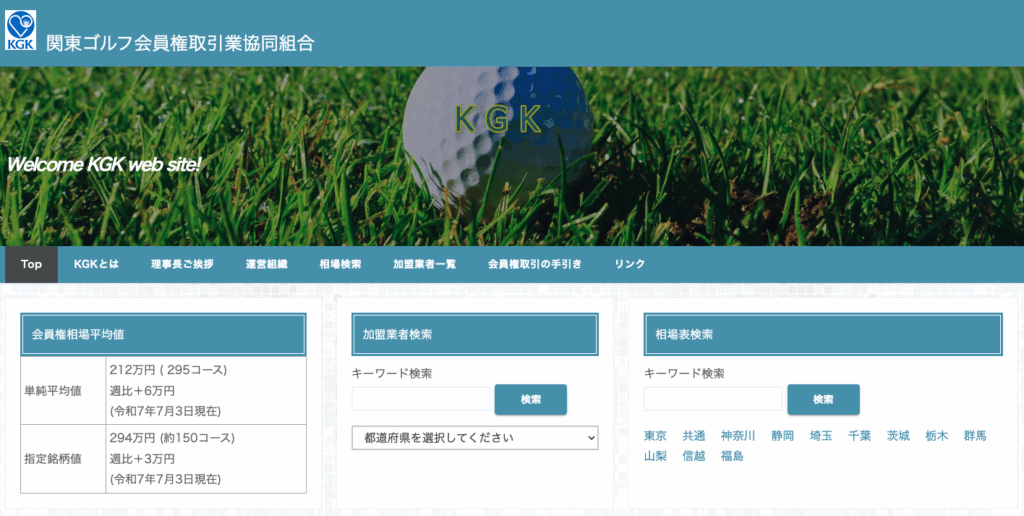Viewport: 1024px width, 516px height.
Task: Click the 指定銘柄値 row label
Action: pyautogui.click(x=53, y=459)
